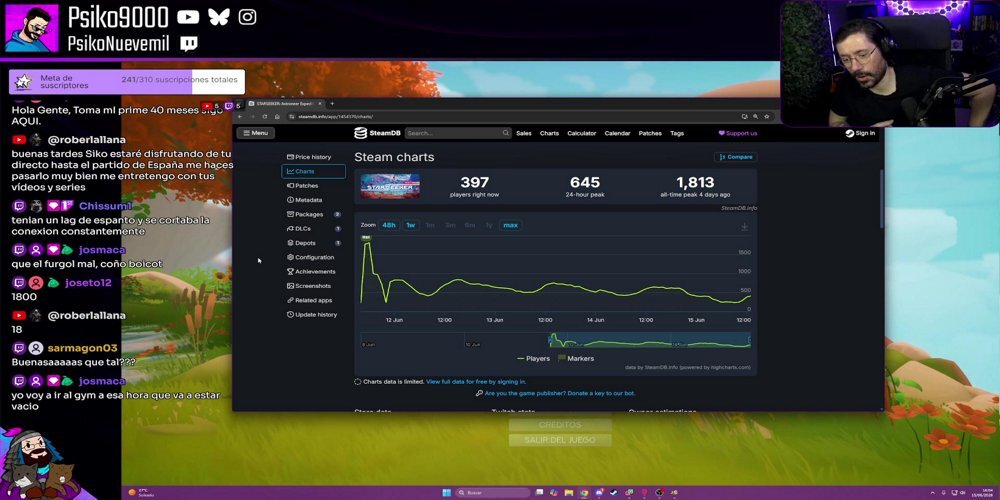Click SALIR DEL JUEGO in game window

tap(560, 440)
